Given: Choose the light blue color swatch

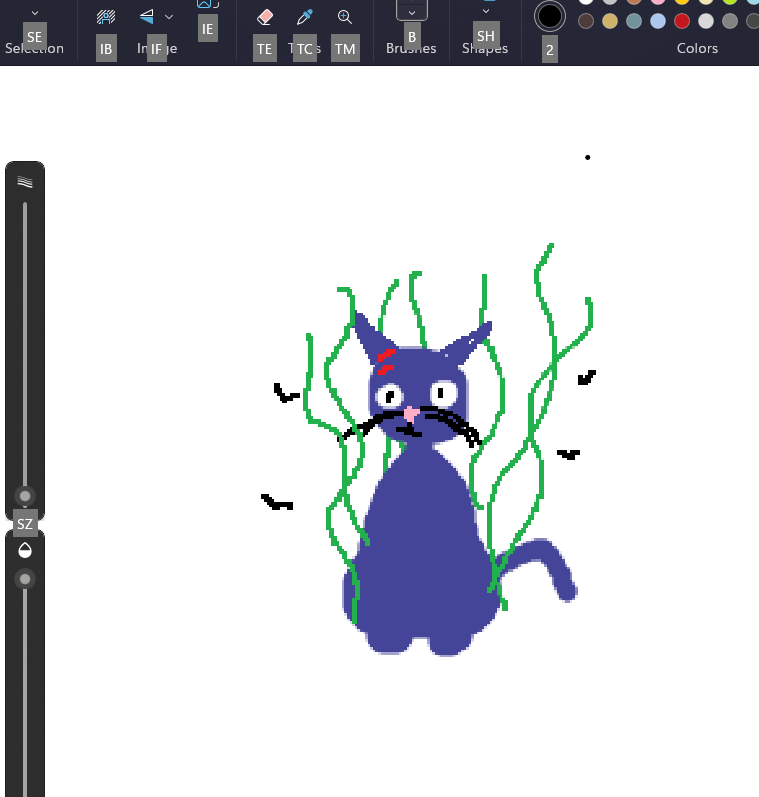Looking at the screenshot, I should [x=658, y=21].
